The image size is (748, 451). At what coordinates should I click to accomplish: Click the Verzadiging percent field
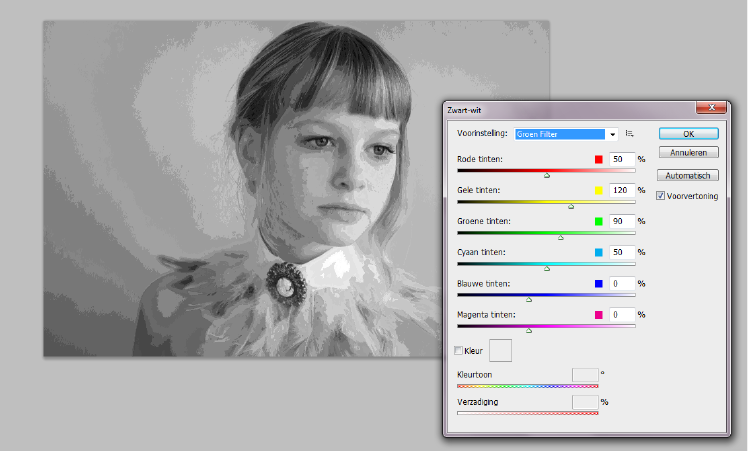585,402
